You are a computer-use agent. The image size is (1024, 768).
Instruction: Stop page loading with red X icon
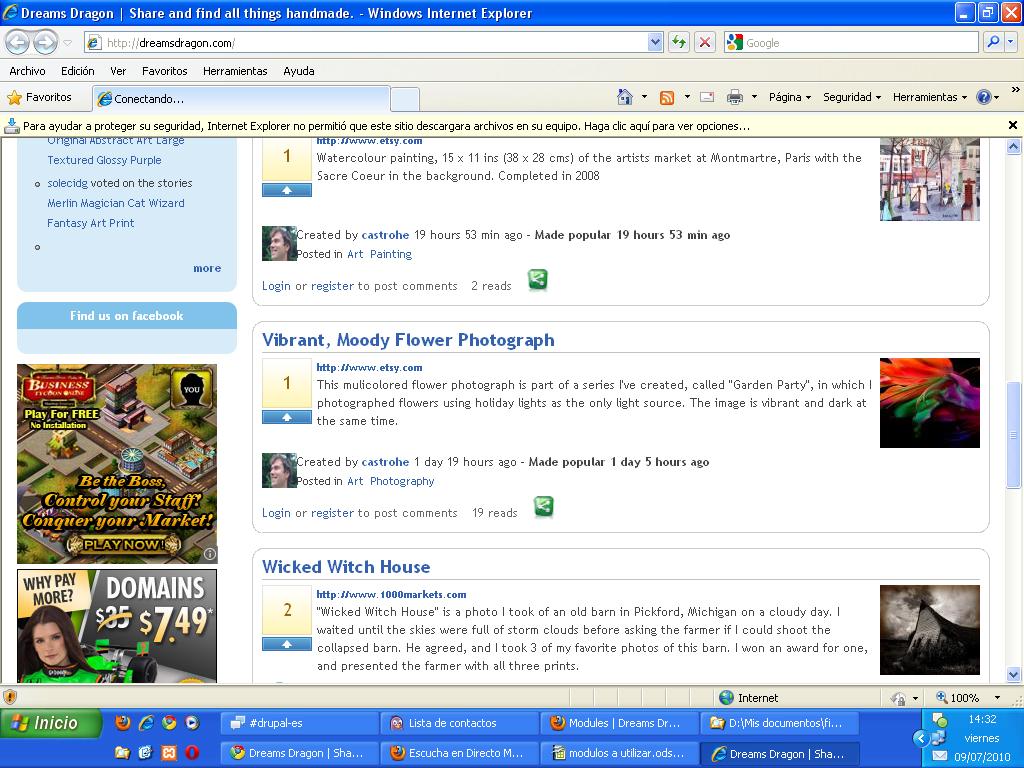coord(705,42)
